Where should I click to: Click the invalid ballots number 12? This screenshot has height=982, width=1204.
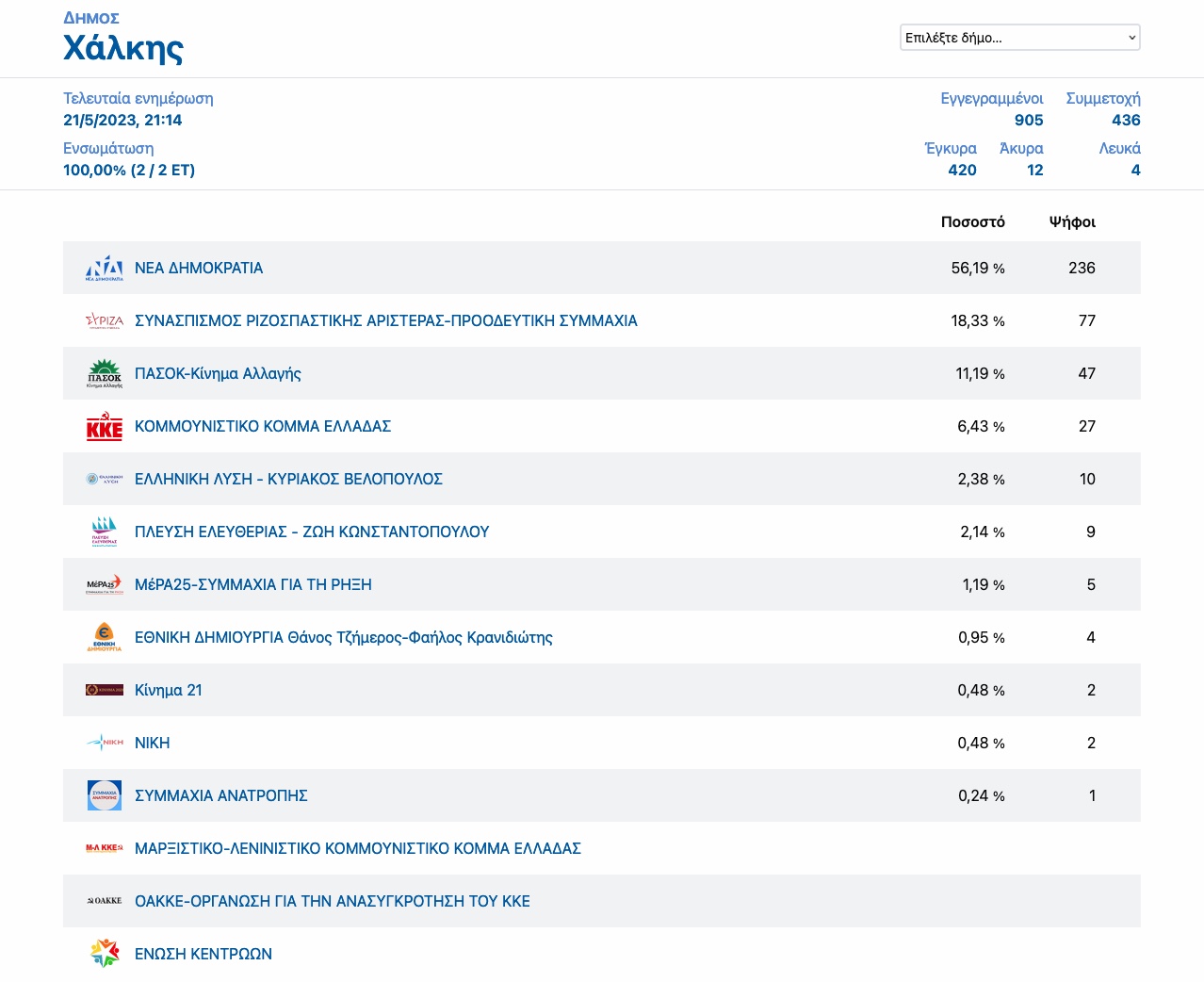1035,170
